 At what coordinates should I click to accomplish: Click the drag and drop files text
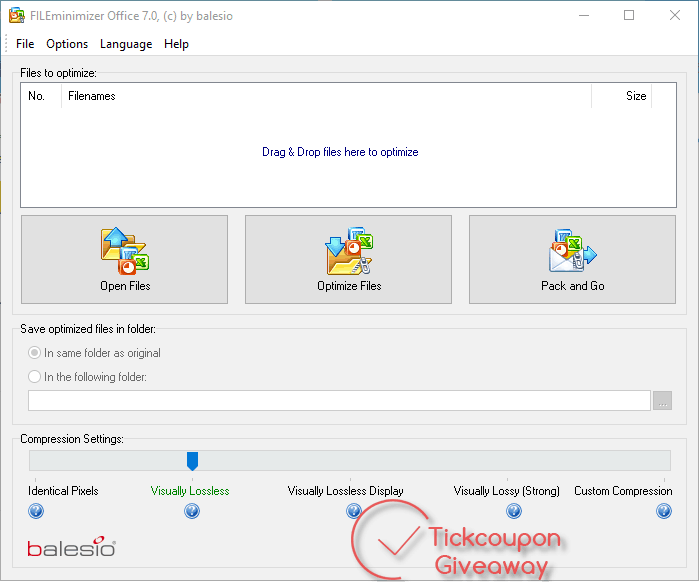[340, 152]
